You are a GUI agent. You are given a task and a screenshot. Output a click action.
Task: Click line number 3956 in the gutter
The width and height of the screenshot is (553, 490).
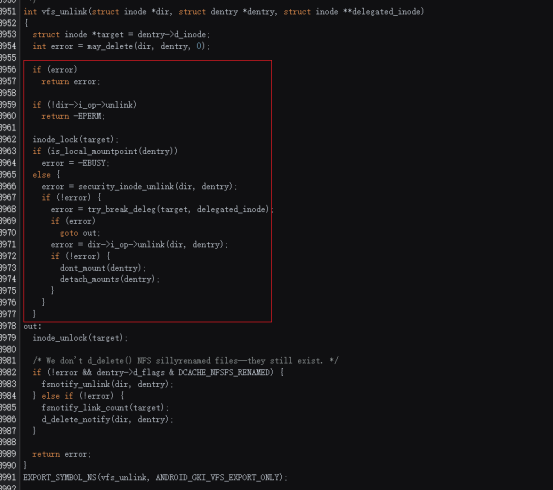[8, 69]
